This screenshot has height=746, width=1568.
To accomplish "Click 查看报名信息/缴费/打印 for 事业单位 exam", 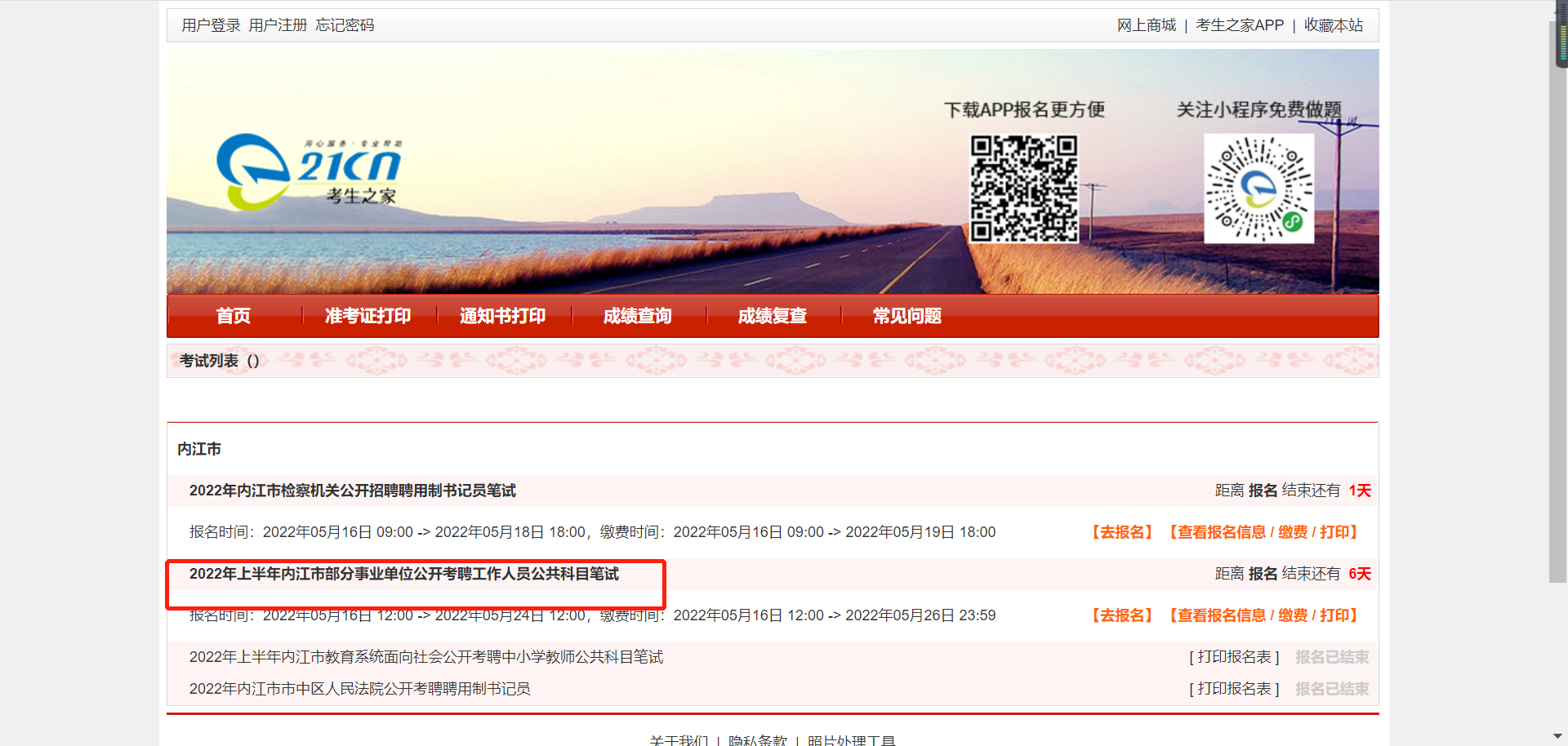I will point(1263,615).
